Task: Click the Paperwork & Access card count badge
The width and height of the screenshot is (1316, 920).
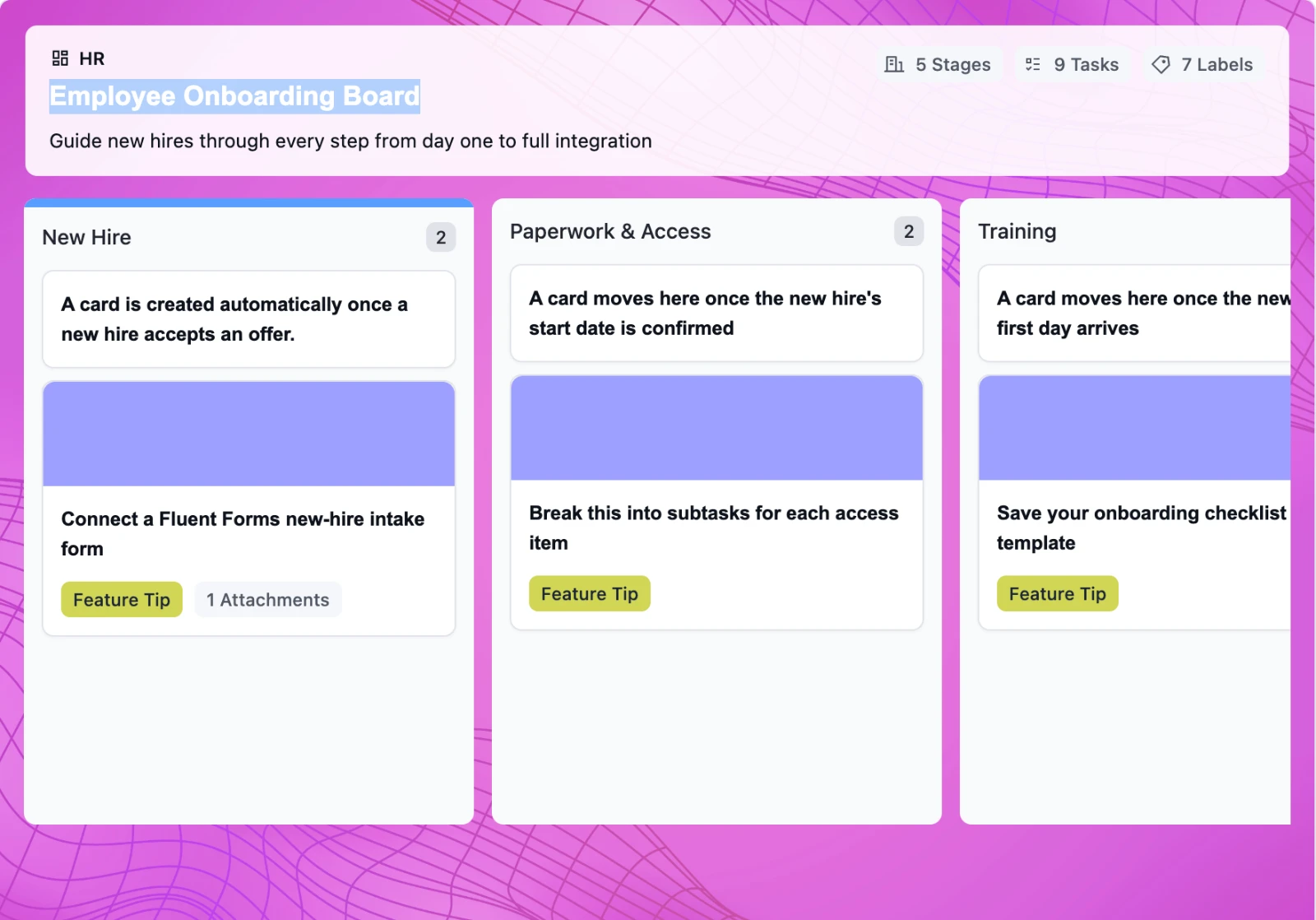Action: coord(909,231)
